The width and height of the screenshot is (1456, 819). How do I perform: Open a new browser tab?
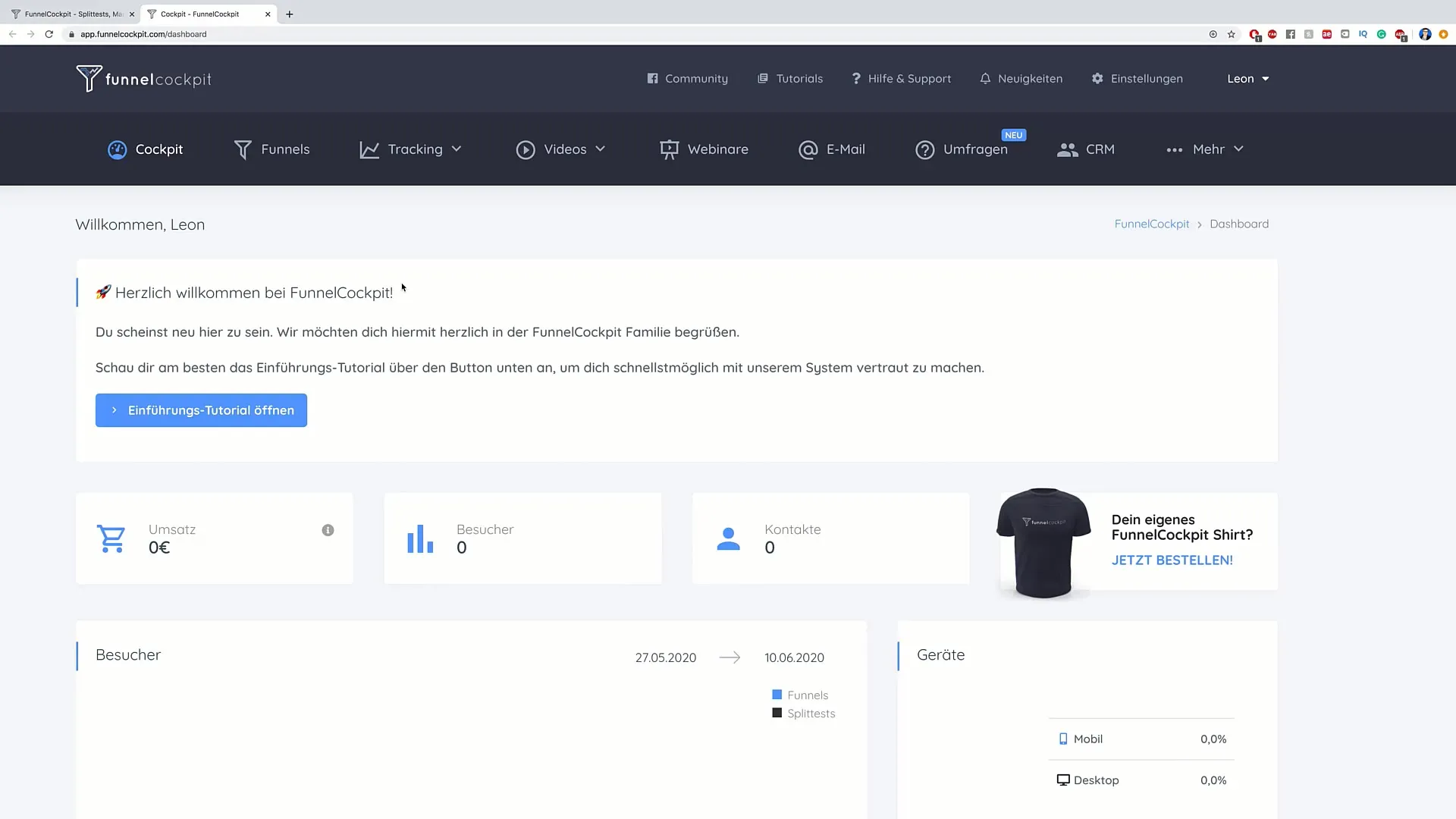click(x=290, y=14)
